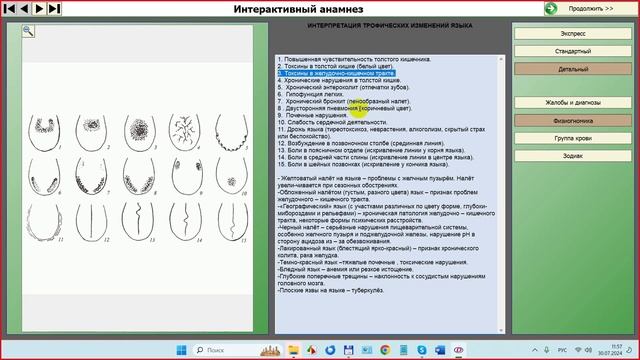Click the floppy disk app icon in taskbar
640x360 pixels.
pyautogui.click(x=348, y=350)
